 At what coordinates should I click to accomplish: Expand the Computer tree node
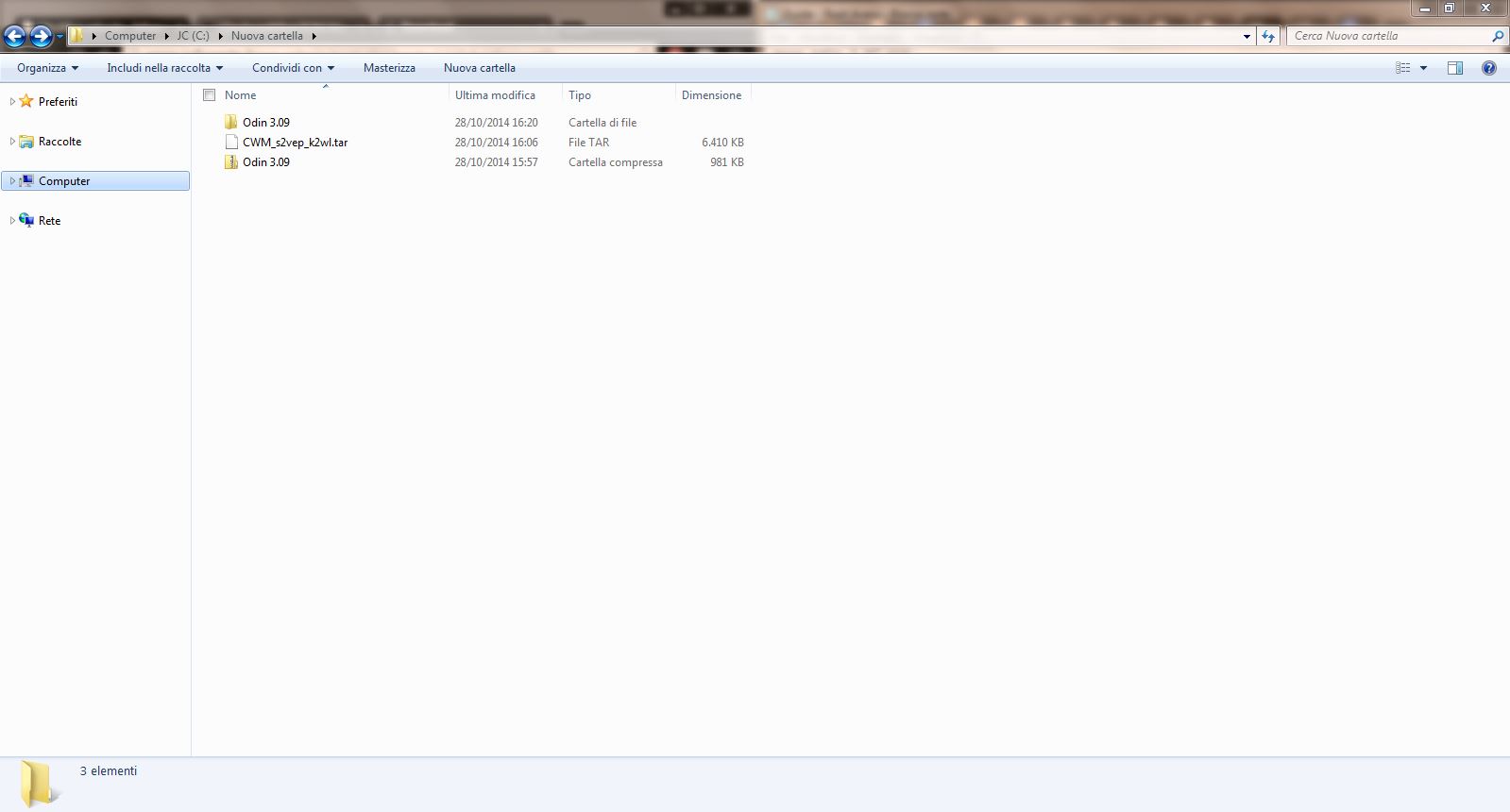pos(11,181)
